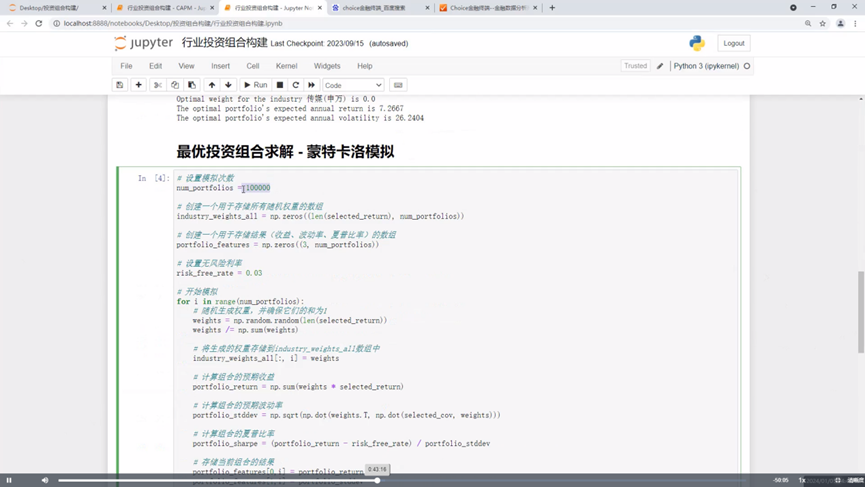Click the Python 3 (ipykernel) kernel name
The height and width of the screenshot is (487, 865).
click(706, 66)
